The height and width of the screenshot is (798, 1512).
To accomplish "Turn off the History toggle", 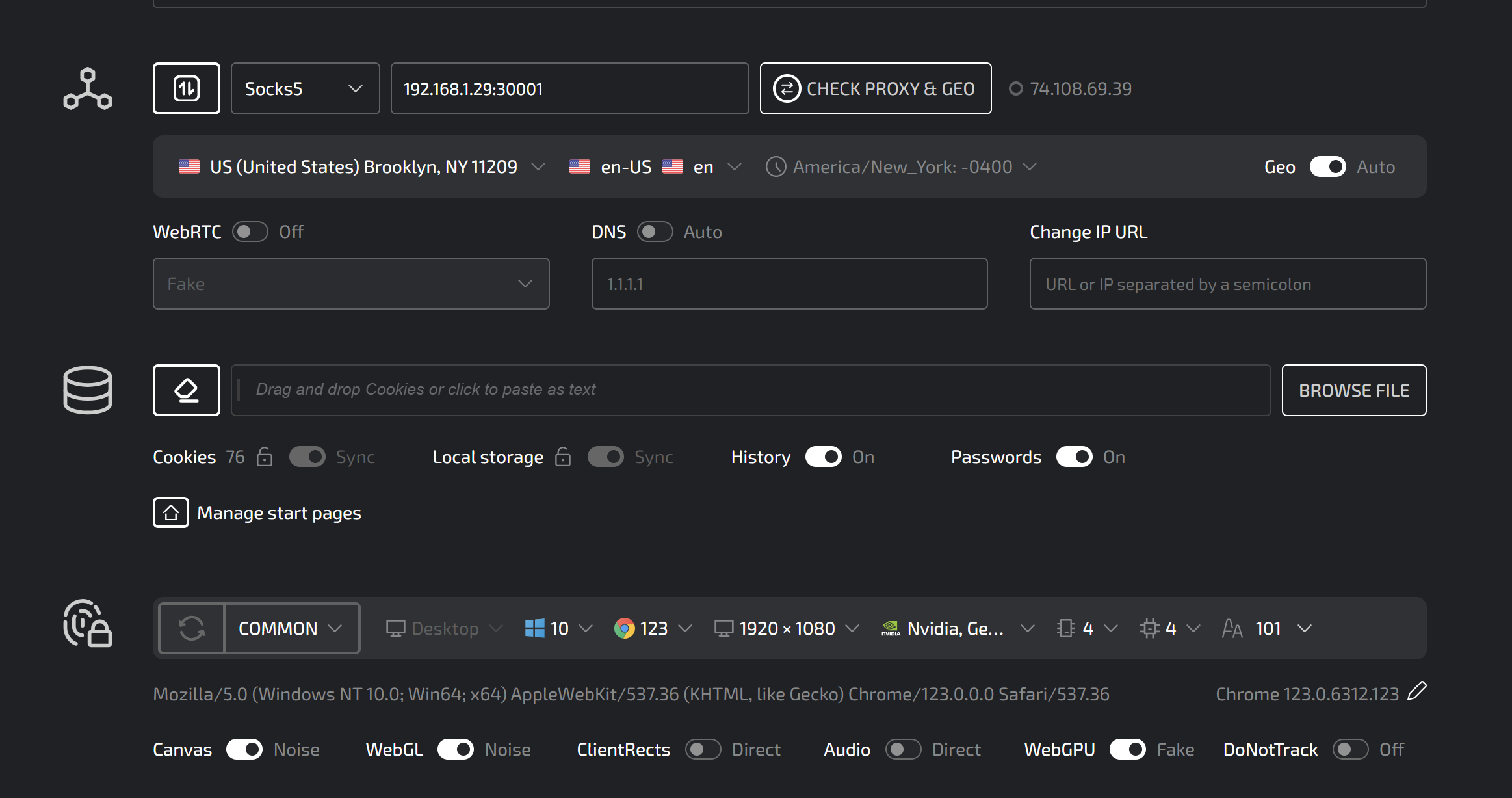I will coord(823,457).
